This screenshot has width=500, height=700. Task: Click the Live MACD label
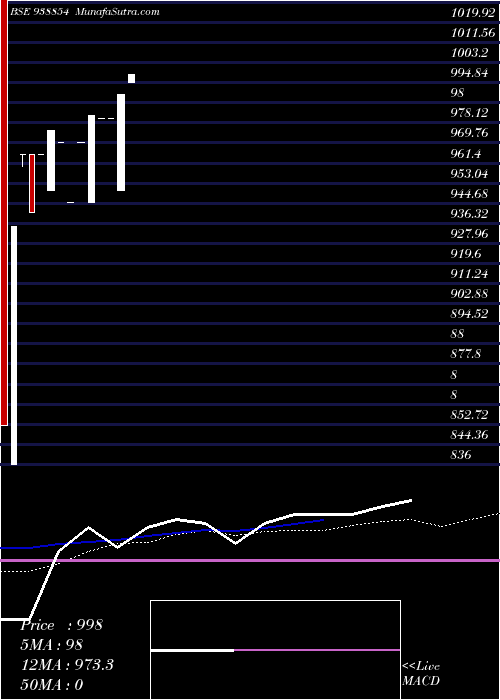pyautogui.click(x=421, y=674)
